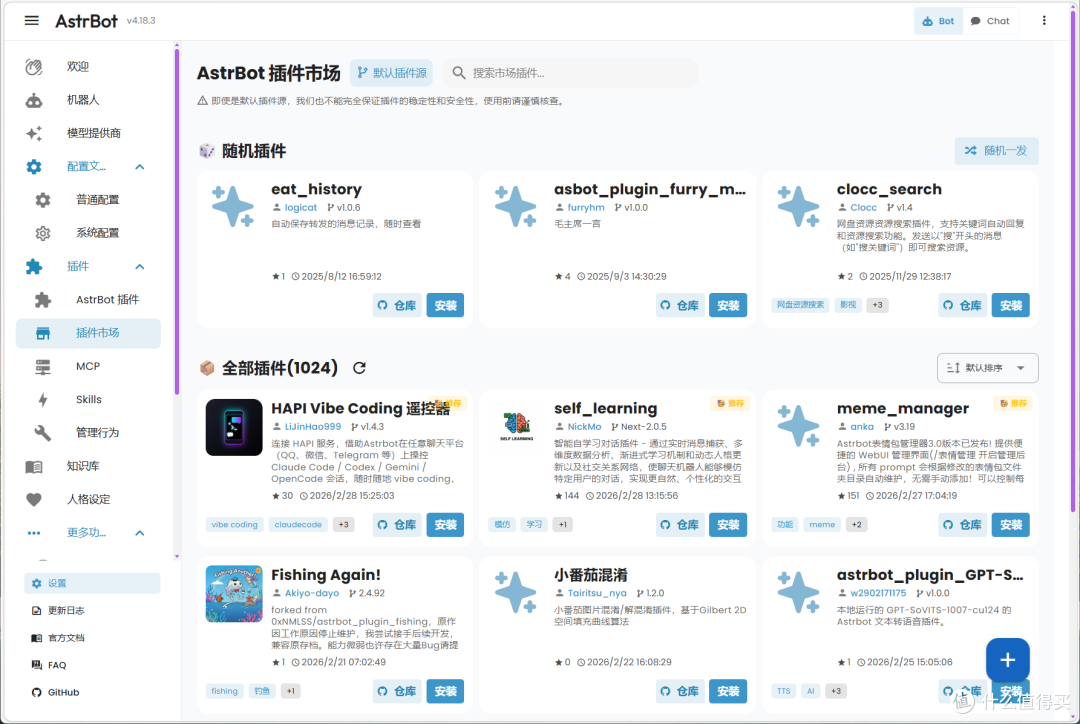This screenshot has height=724, width=1080.
Task: Install the meme_manager plugin
Action: pyautogui.click(x=1010, y=525)
